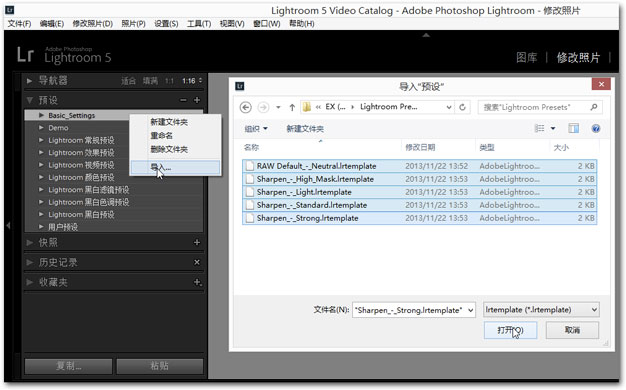Click the 取消 button

tap(572, 330)
